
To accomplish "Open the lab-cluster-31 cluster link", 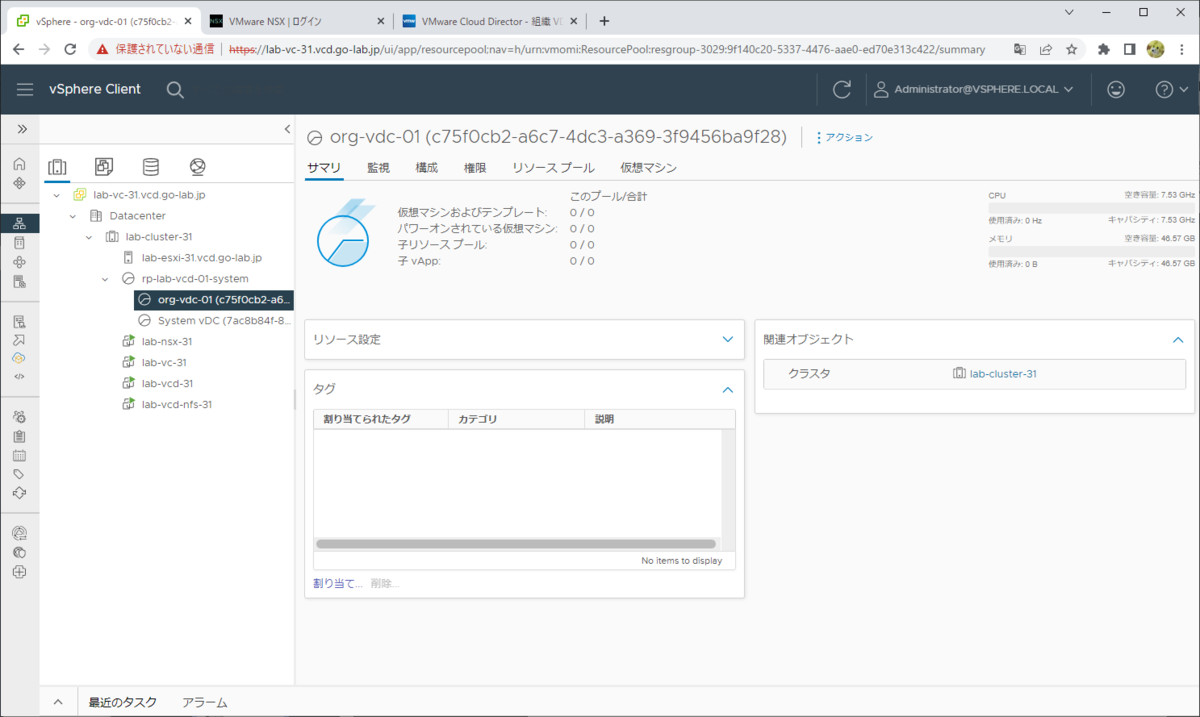I will tap(1003, 374).
